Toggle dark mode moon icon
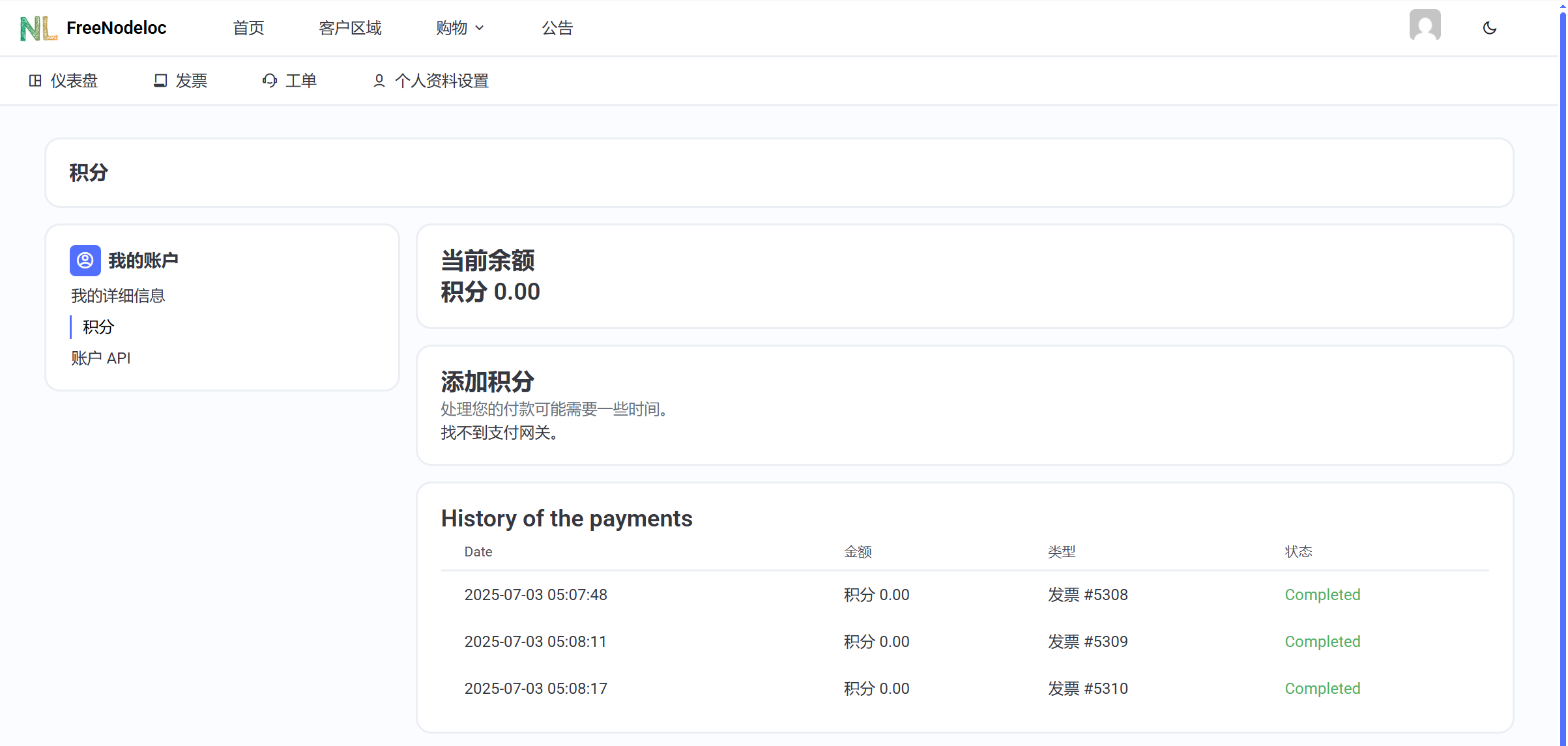This screenshot has height=746, width=1568. coord(1489,28)
